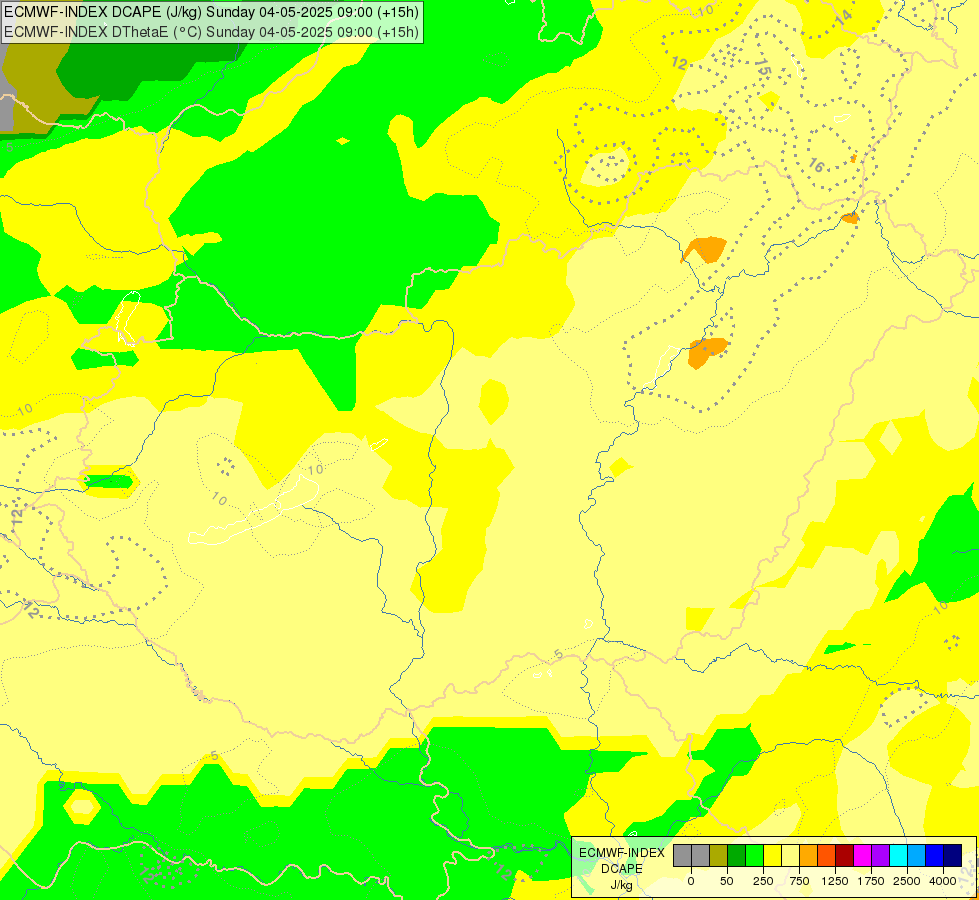This screenshot has height=900, width=979.
Task: Click the legend value 250
Action: (x=763, y=881)
